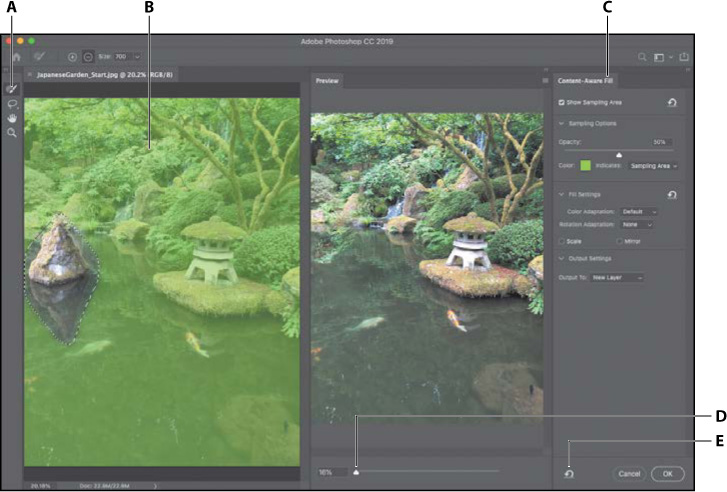The image size is (727, 492).
Task: Click the Cancel button
Action: 628,474
